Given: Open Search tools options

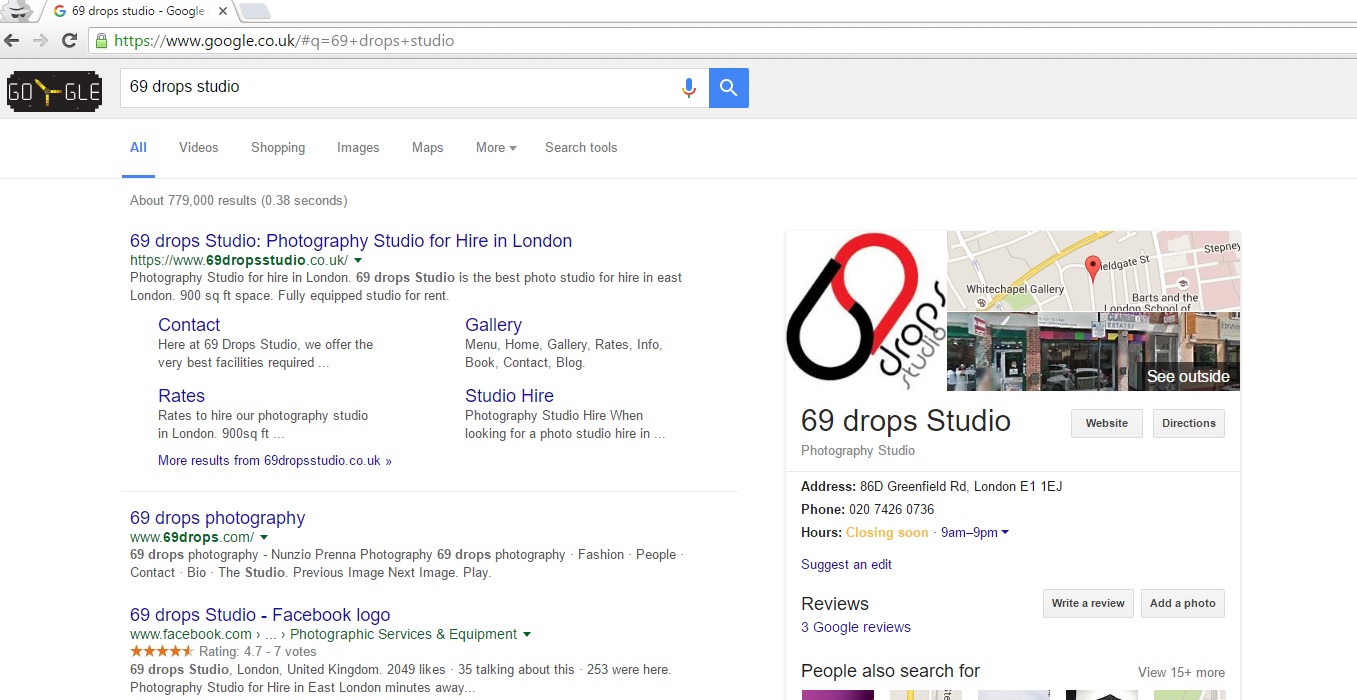Looking at the screenshot, I should click(581, 148).
